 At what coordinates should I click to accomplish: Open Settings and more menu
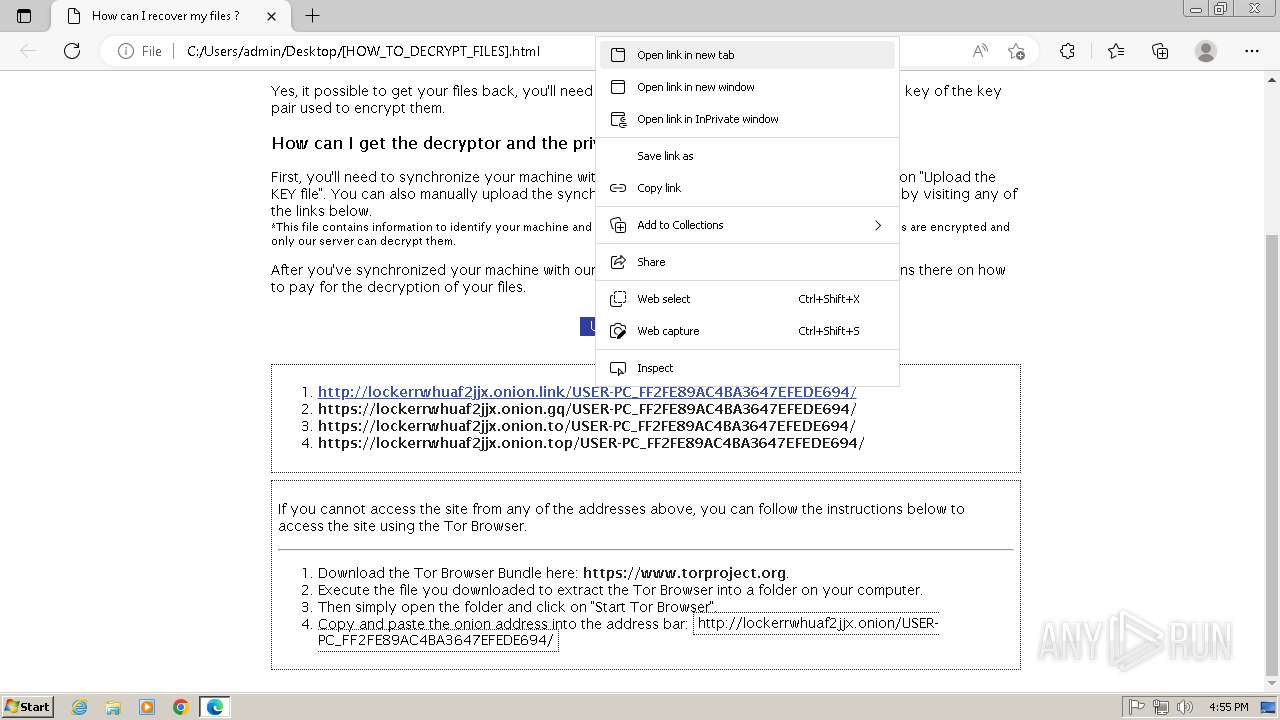point(1252,51)
